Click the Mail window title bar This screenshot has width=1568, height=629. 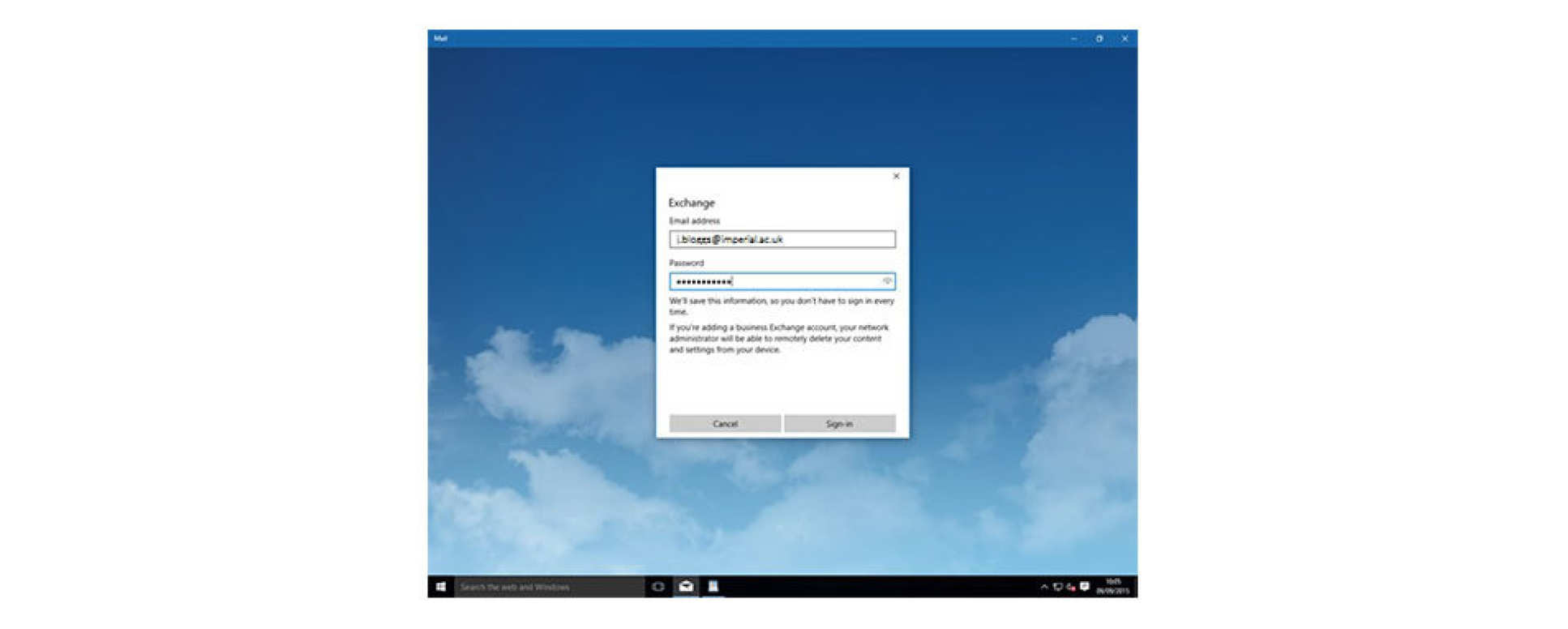point(730,38)
